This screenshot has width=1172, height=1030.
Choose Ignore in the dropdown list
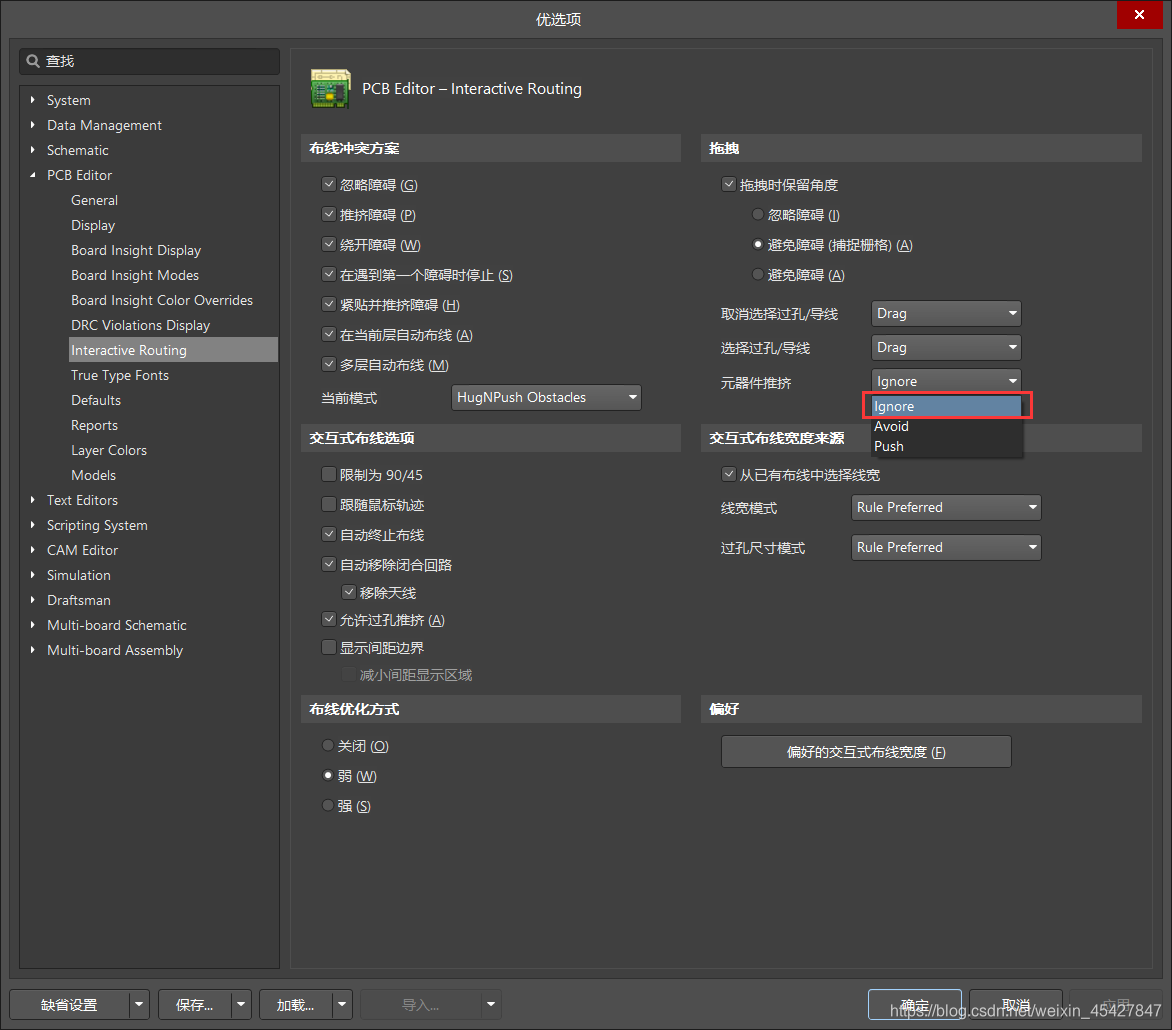click(946, 406)
